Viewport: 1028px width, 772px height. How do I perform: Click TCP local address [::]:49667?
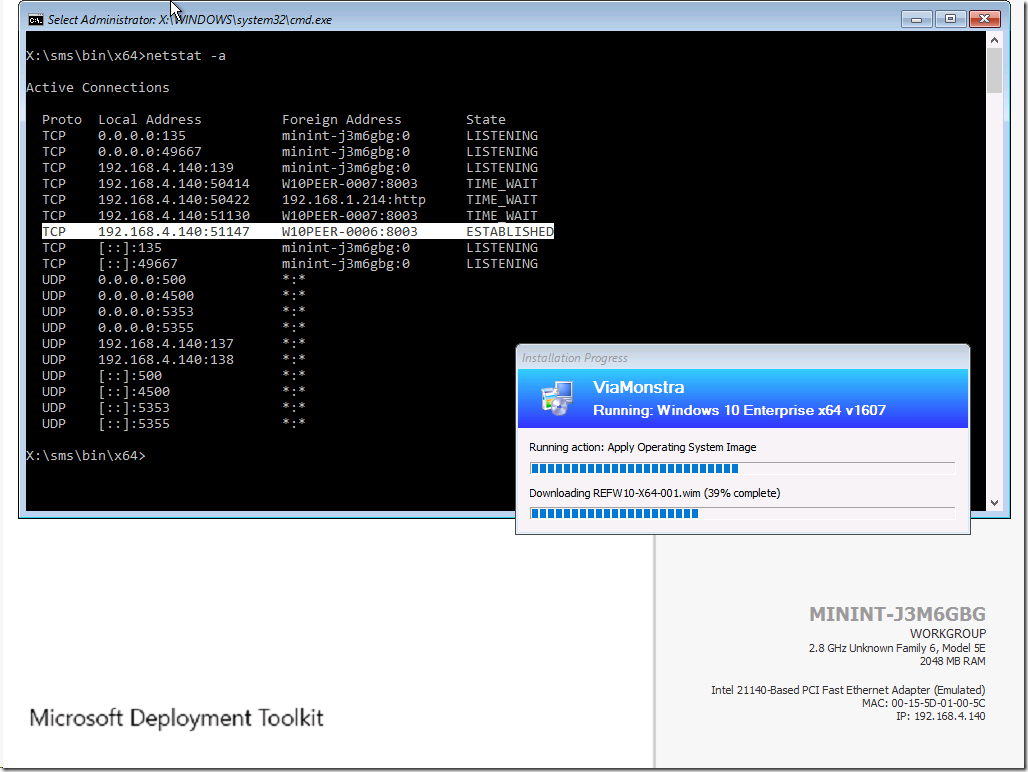(x=138, y=263)
